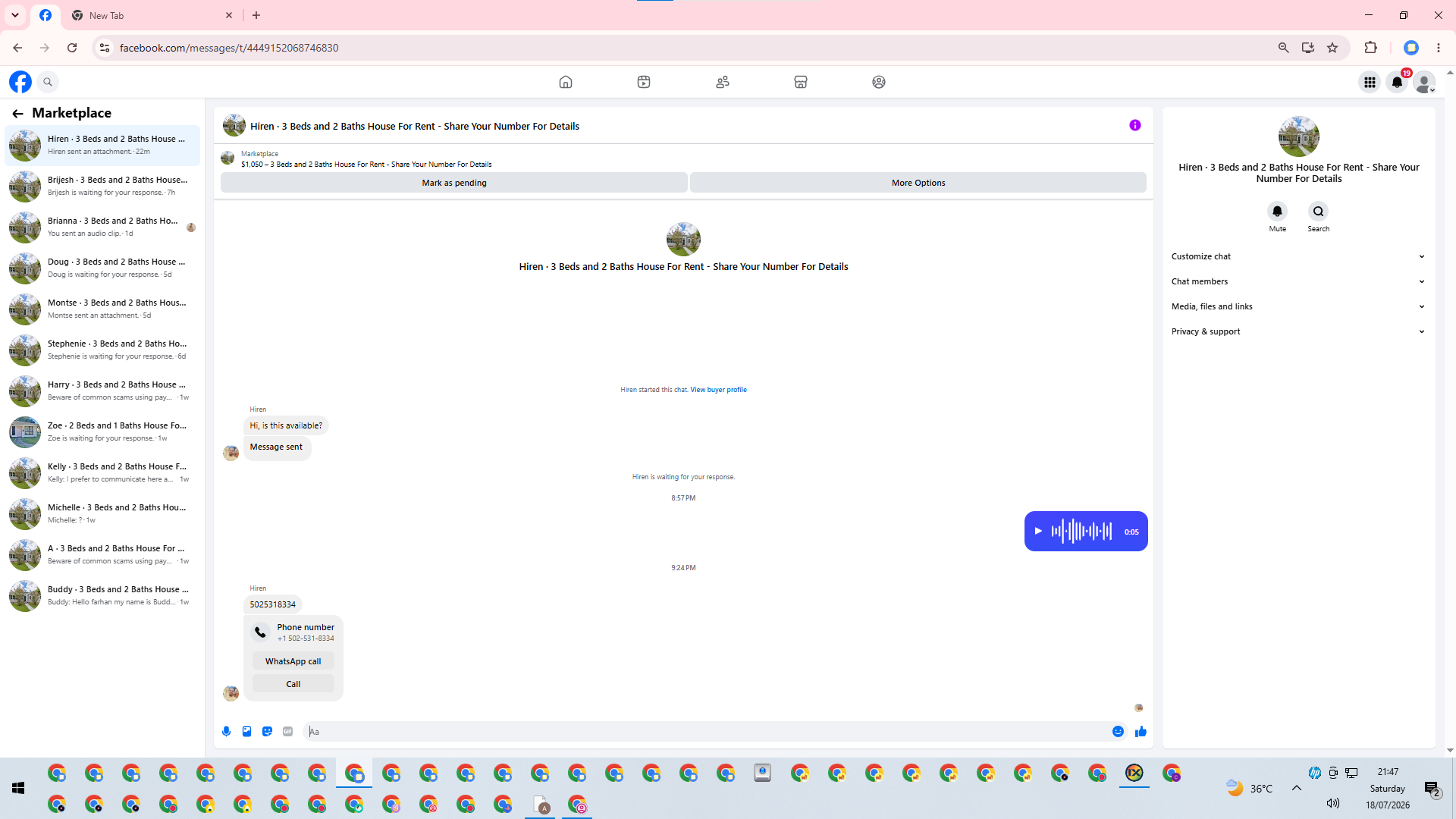Expand the Customize chat section
Screen dimensions: 1456x819
tap(1298, 256)
